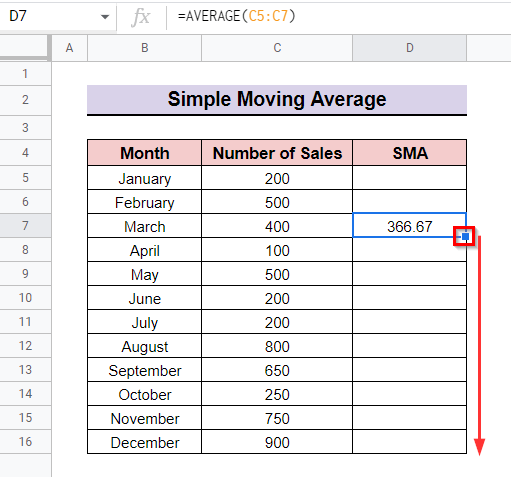Select the empty SMA cell for April
This screenshot has height=477, width=511.
[409, 250]
